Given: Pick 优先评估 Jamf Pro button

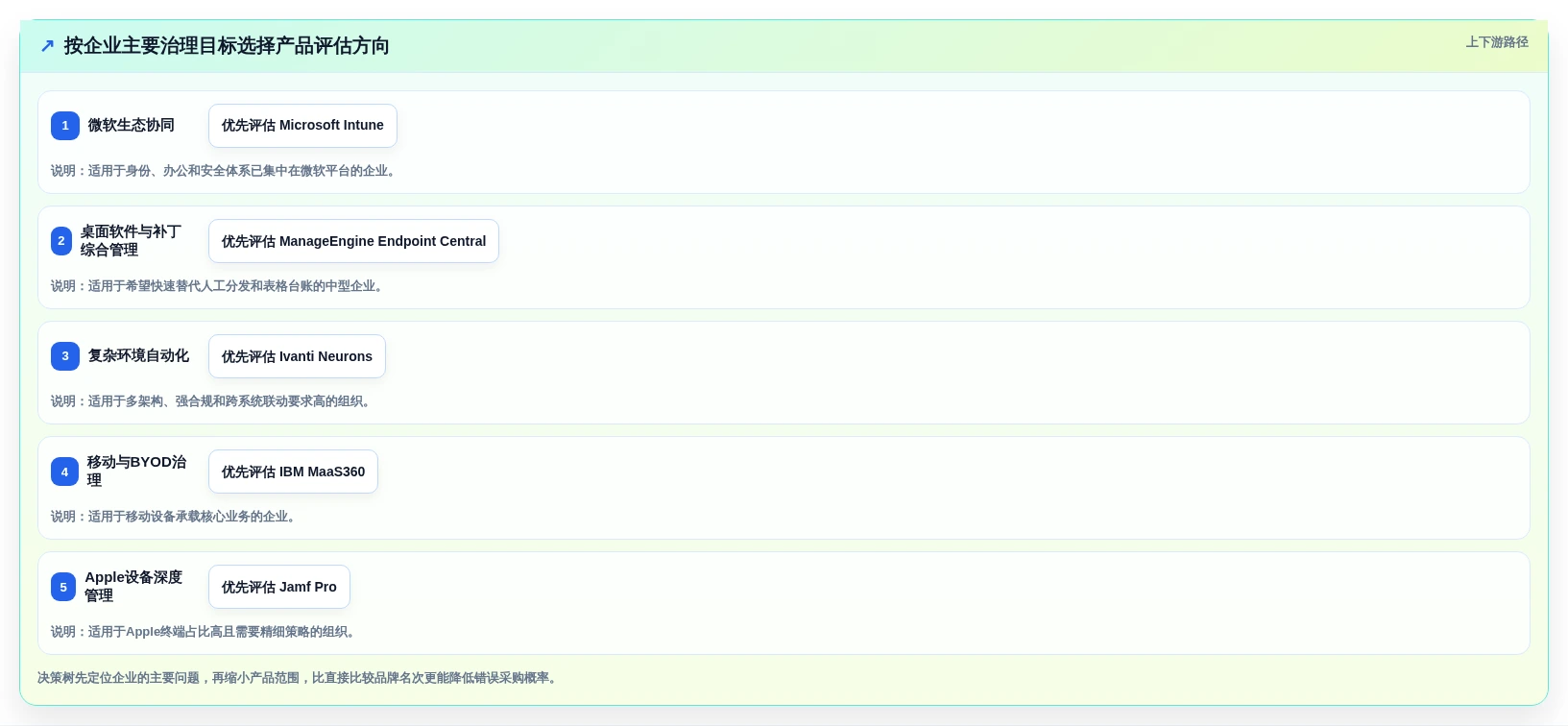Looking at the screenshot, I should coord(279,587).
